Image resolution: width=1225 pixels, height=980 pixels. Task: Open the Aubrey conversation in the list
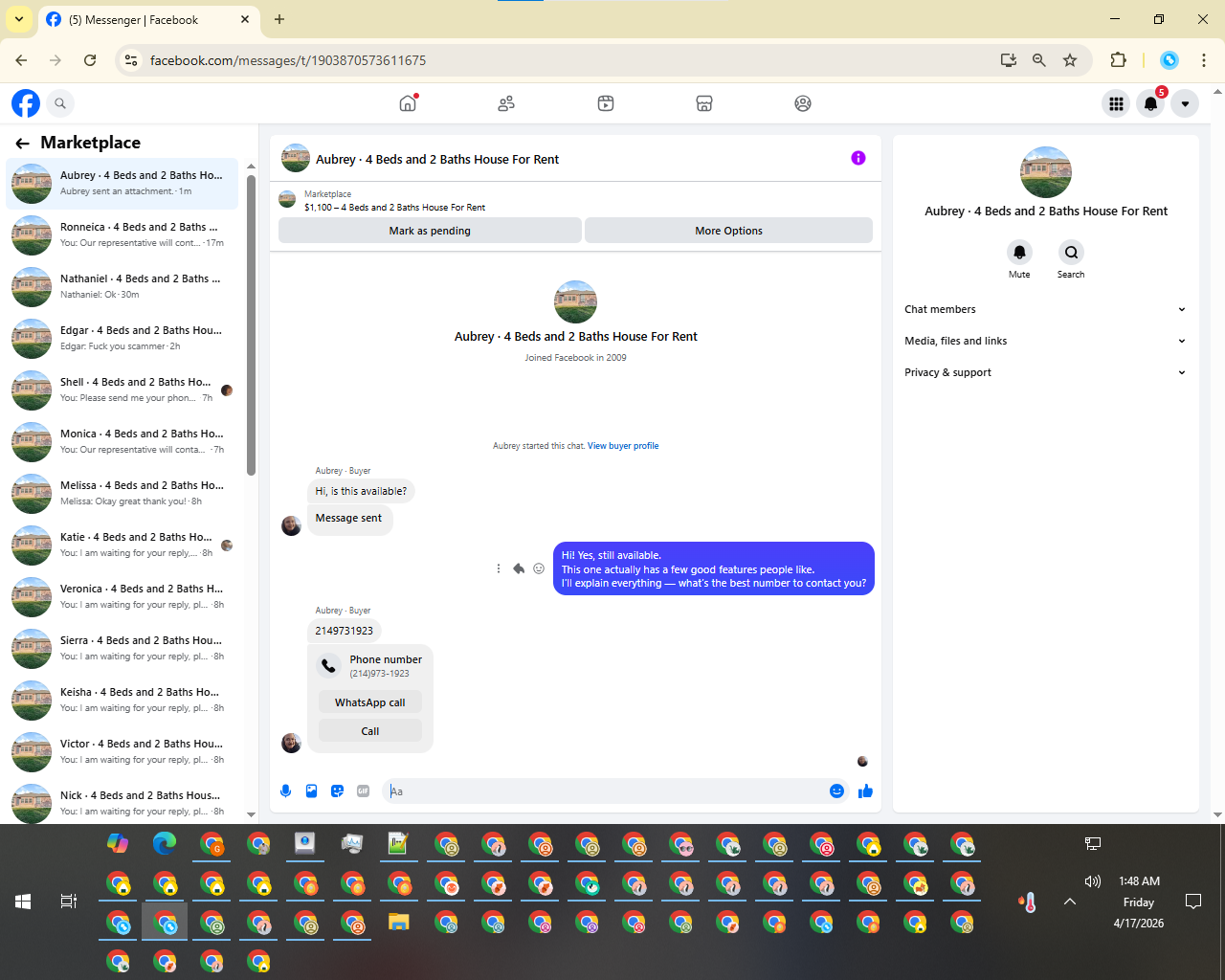click(122, 183)
